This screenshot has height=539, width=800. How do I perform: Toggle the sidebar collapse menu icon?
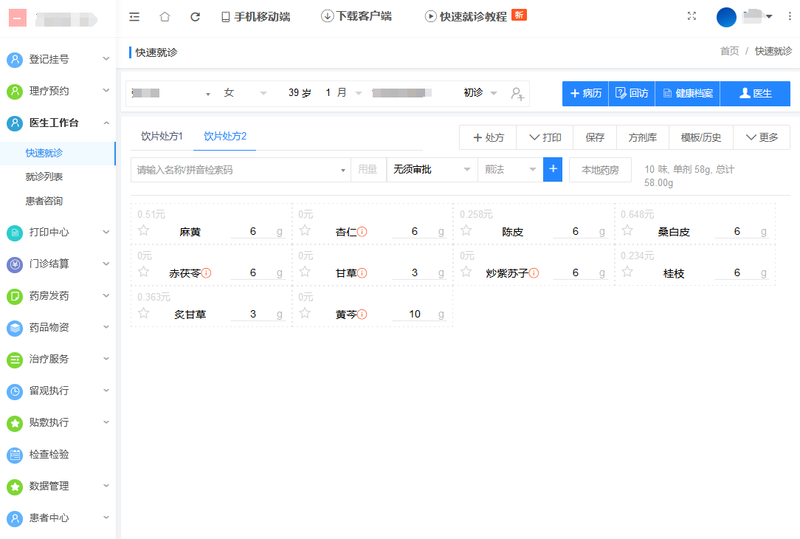coord(134,17)
